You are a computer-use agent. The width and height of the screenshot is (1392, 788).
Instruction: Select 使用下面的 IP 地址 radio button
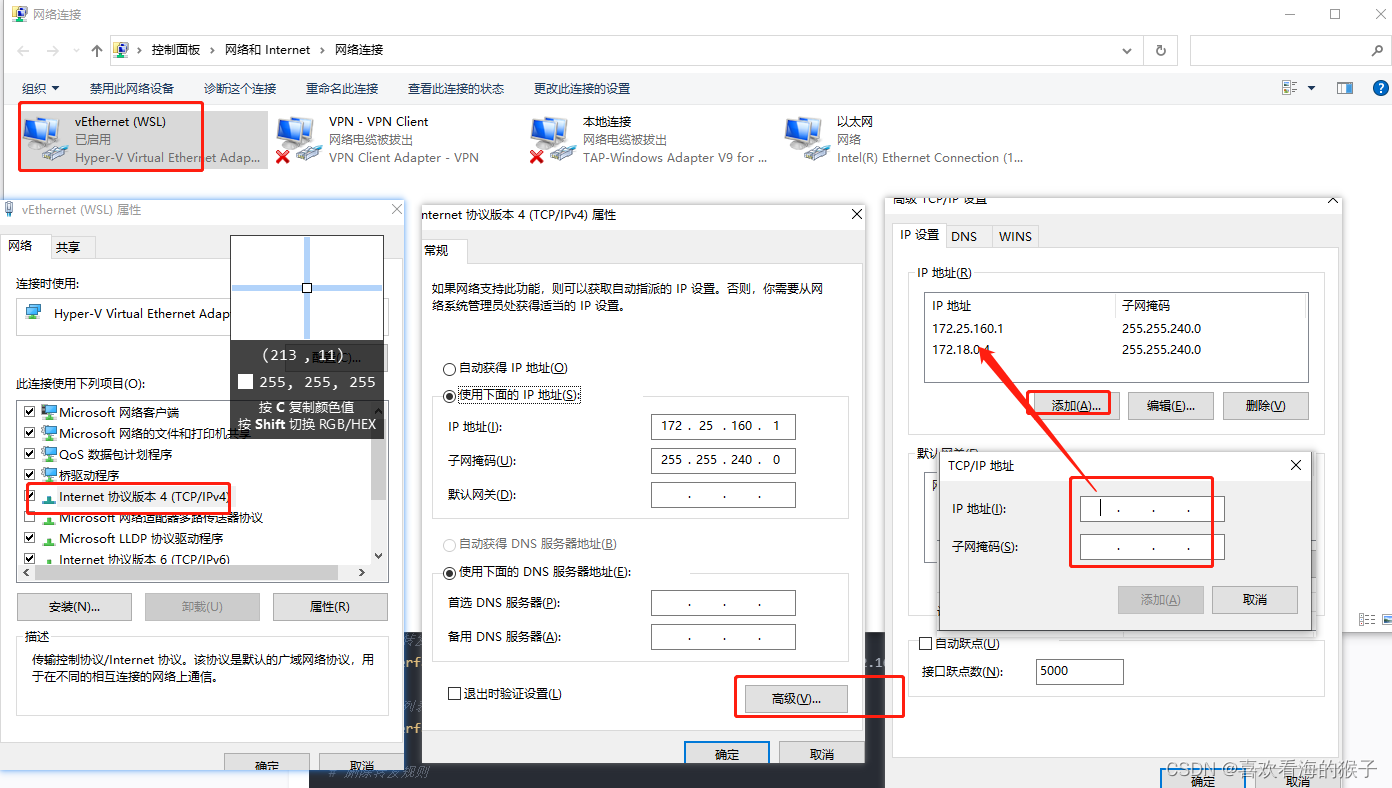pos(450,395)
